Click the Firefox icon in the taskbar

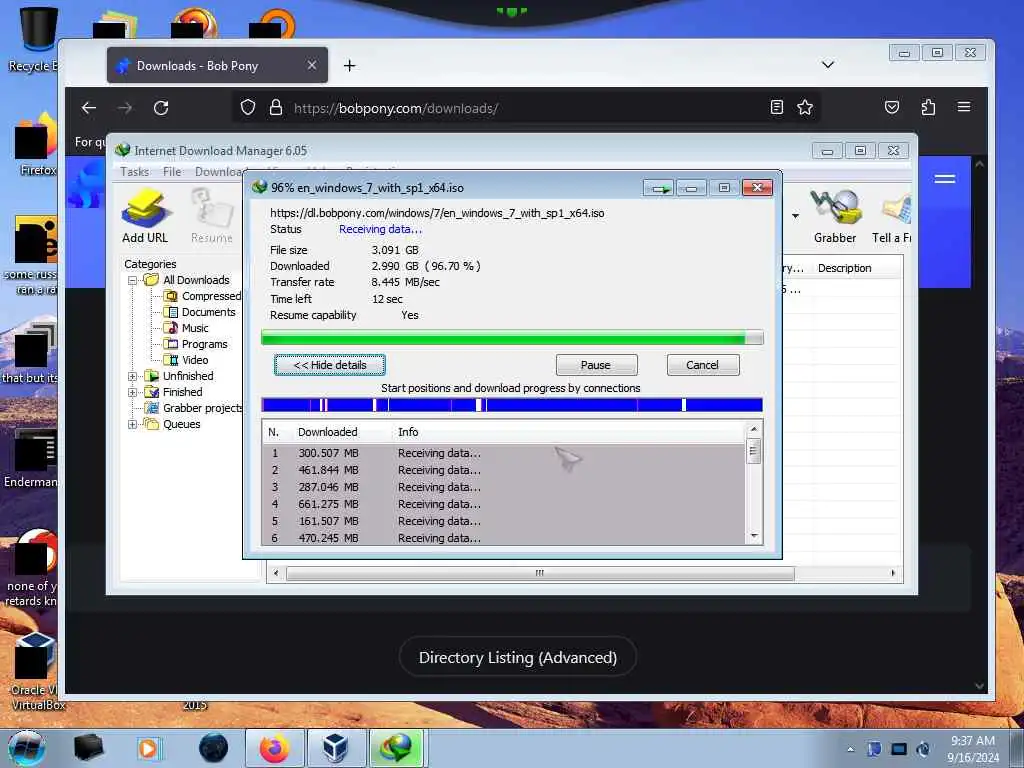274,748
